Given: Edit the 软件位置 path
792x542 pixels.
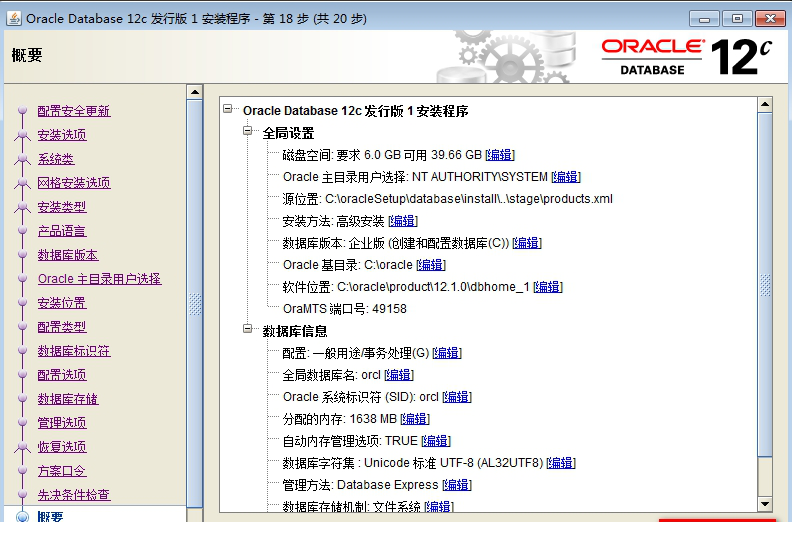Looking at the screenshot, I should point(548,287).
